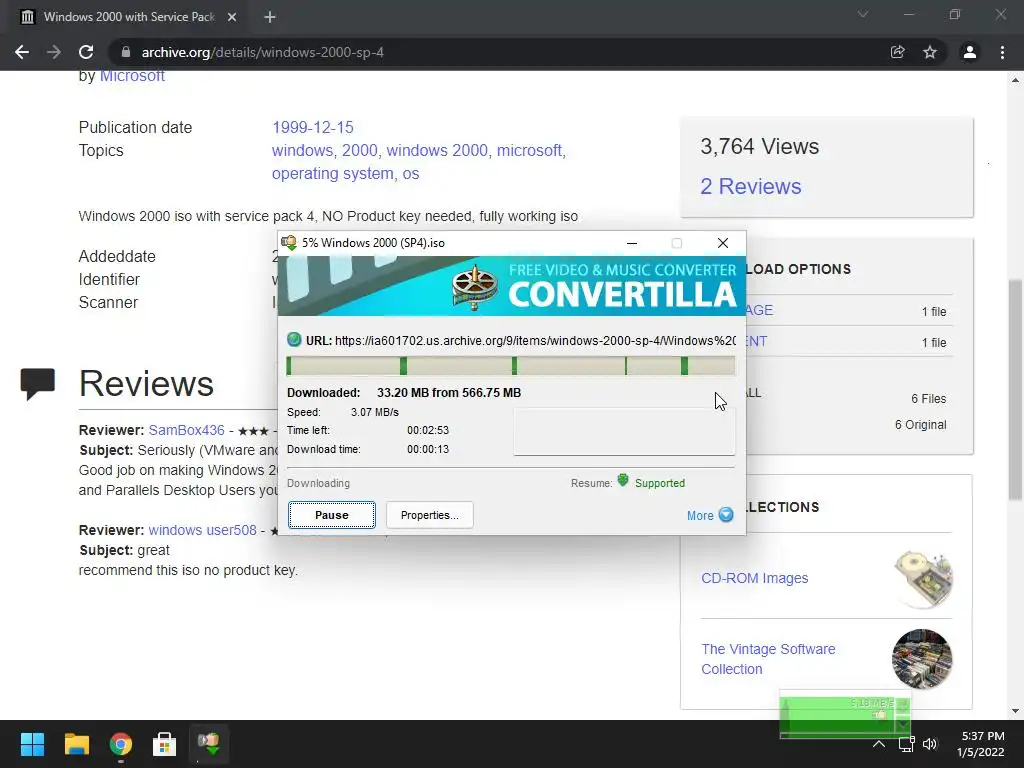Image resolution: width=1024 pixels, height=768 pixels.
Task: Open the 'os' topic link
Action: pyautogui.click(x=411, y=174)
